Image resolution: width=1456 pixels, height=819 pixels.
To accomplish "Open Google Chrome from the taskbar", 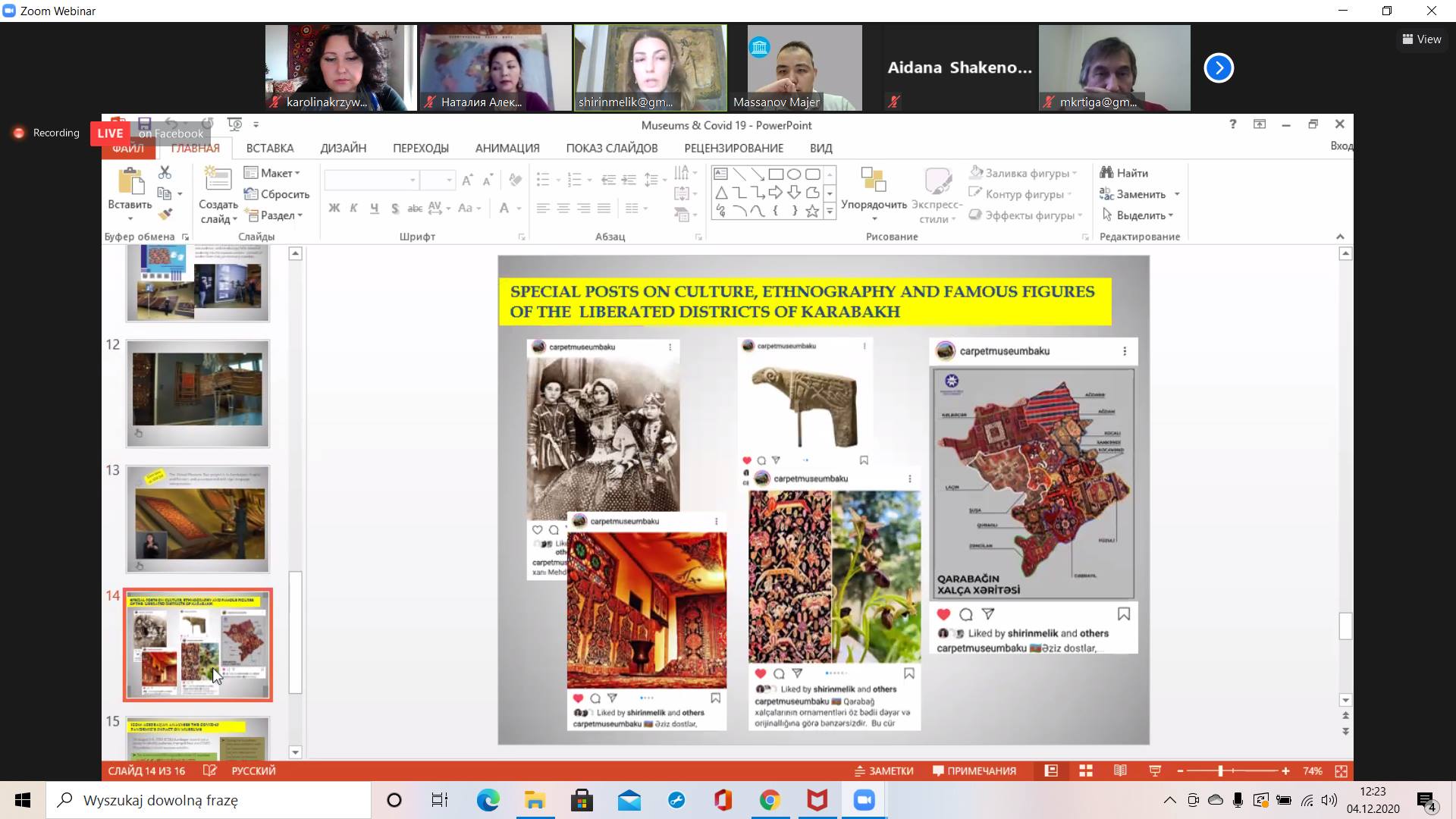I will point(770,800).
